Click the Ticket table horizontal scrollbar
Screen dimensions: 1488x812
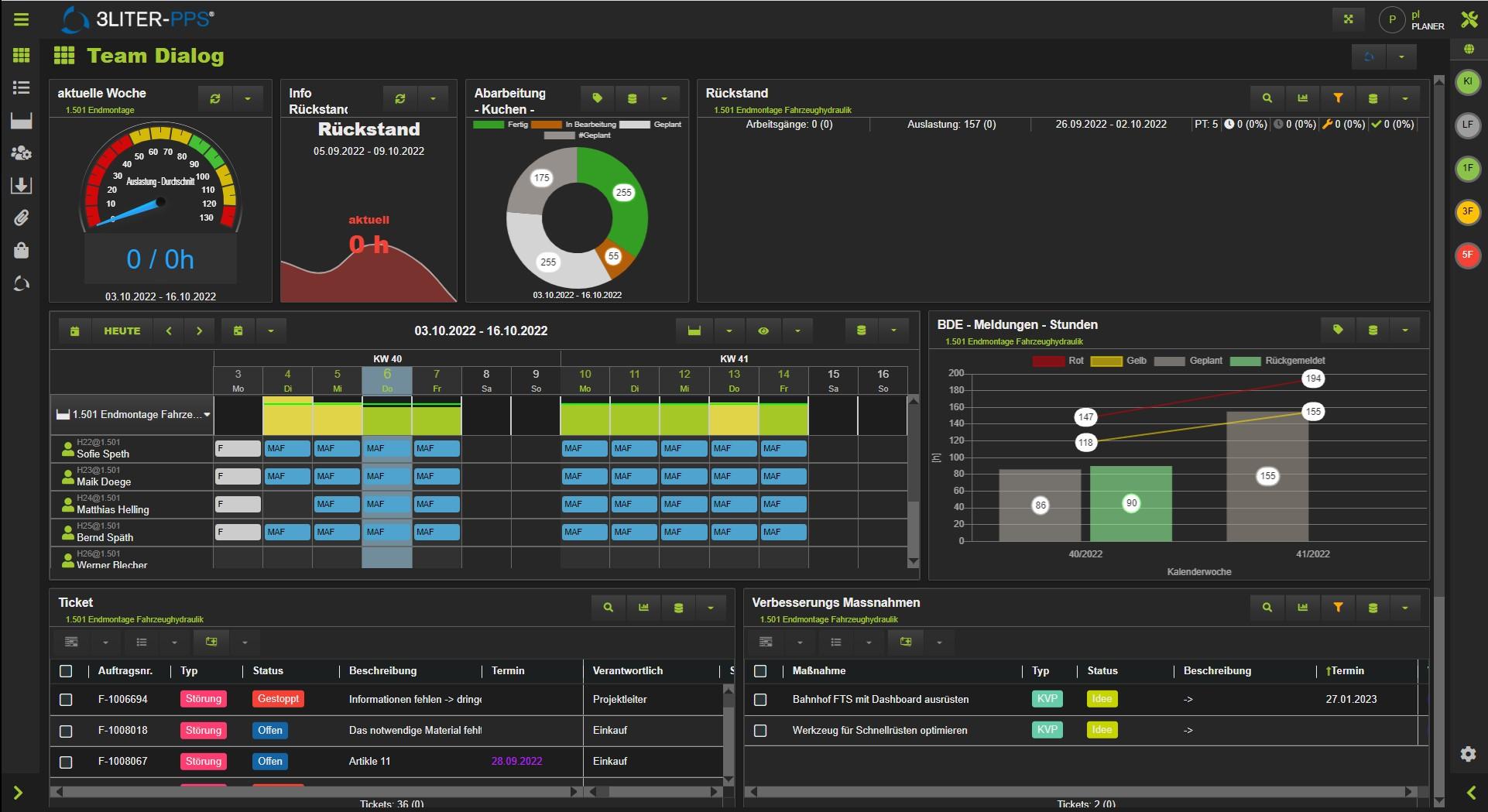pyautogui.click(x=317, y=792)
